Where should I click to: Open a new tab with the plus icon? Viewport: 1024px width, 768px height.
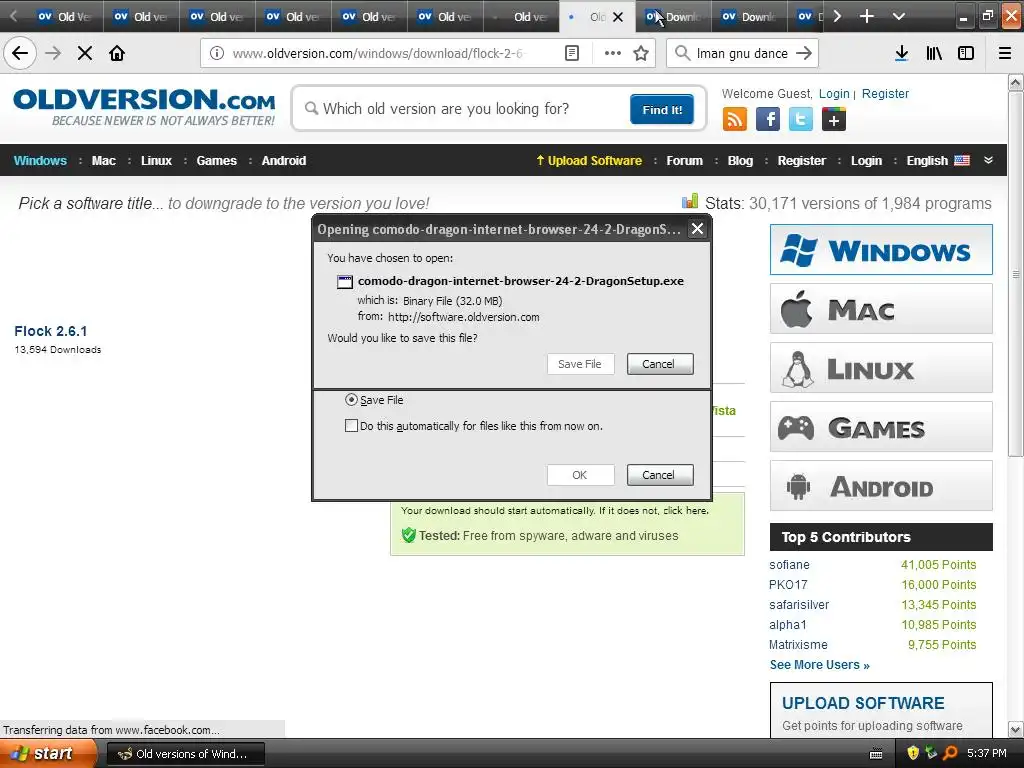tap(867, 16)
